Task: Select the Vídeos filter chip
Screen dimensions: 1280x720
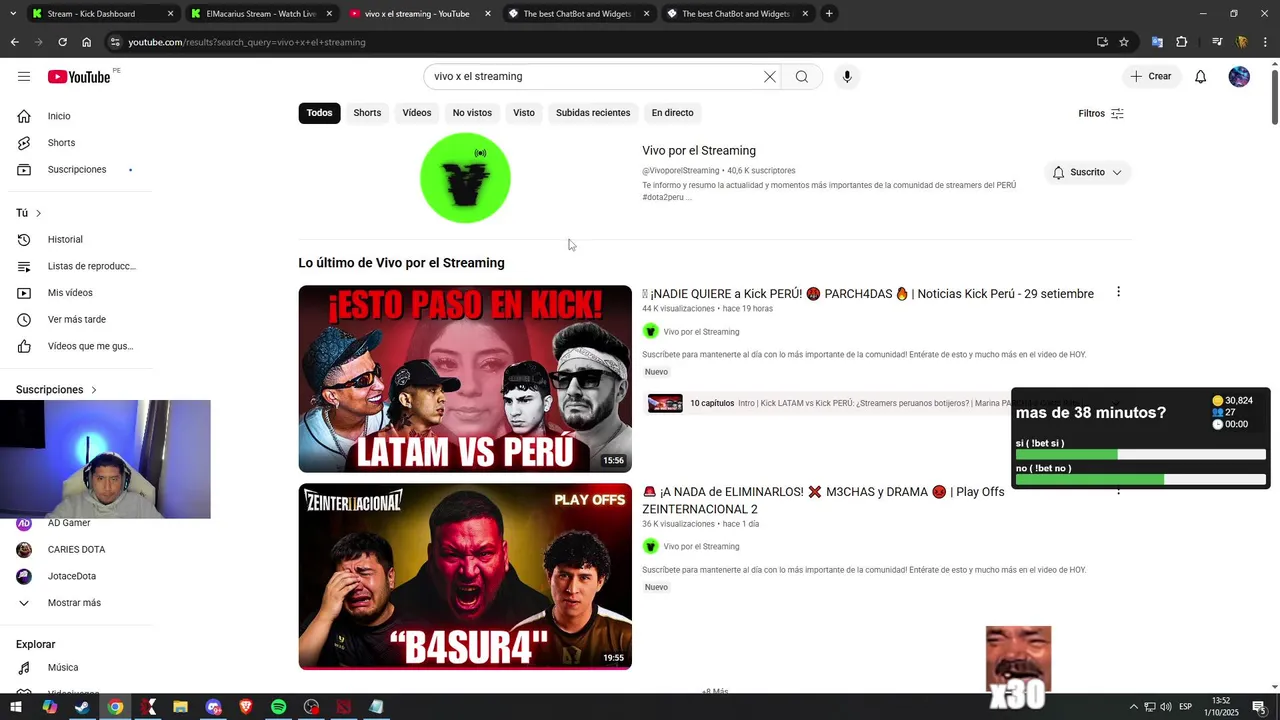Action: [417, 113]
